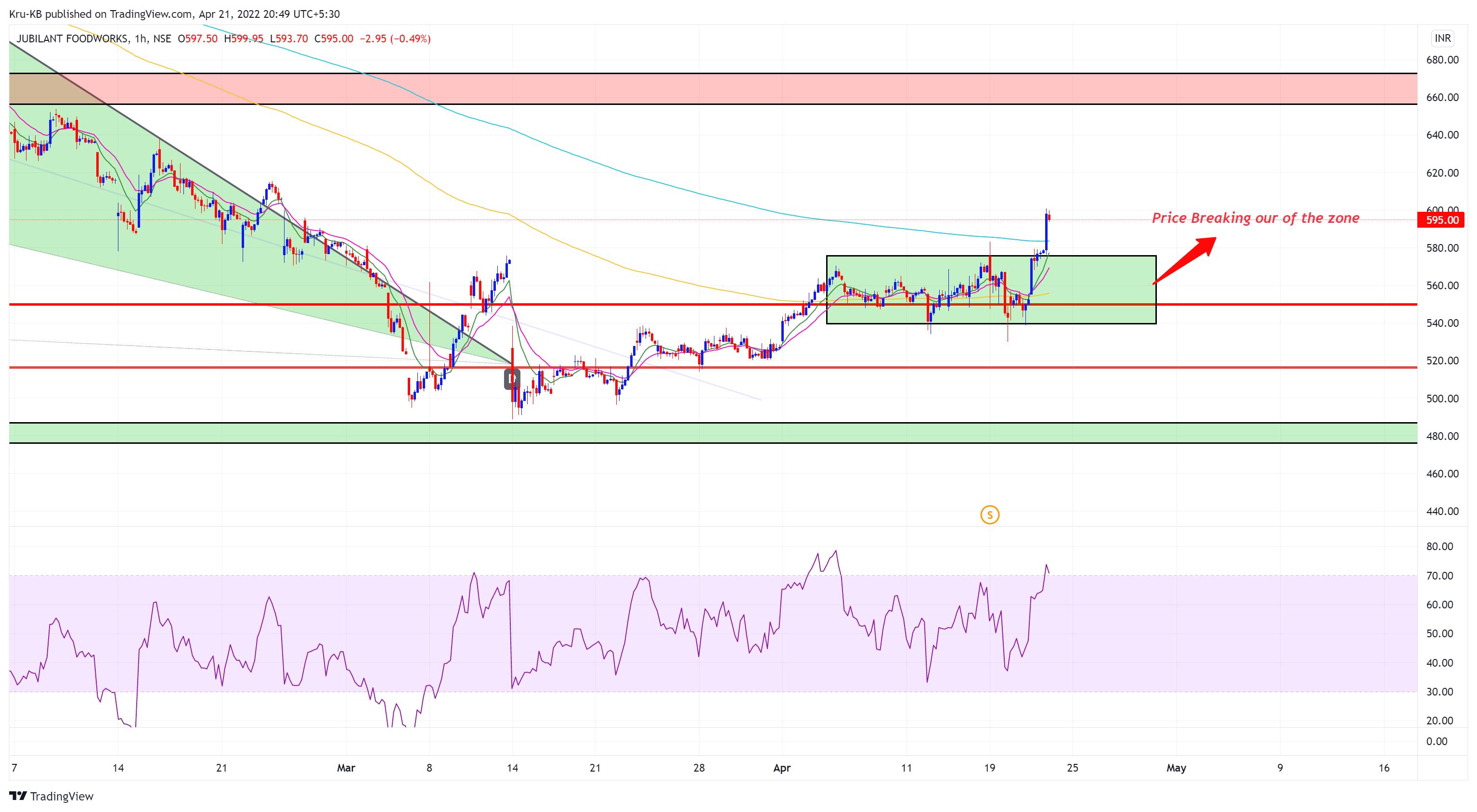Click the RSI 70.00 scale label
Screen dimensions: 1477x812
(x=1440, y=576)
